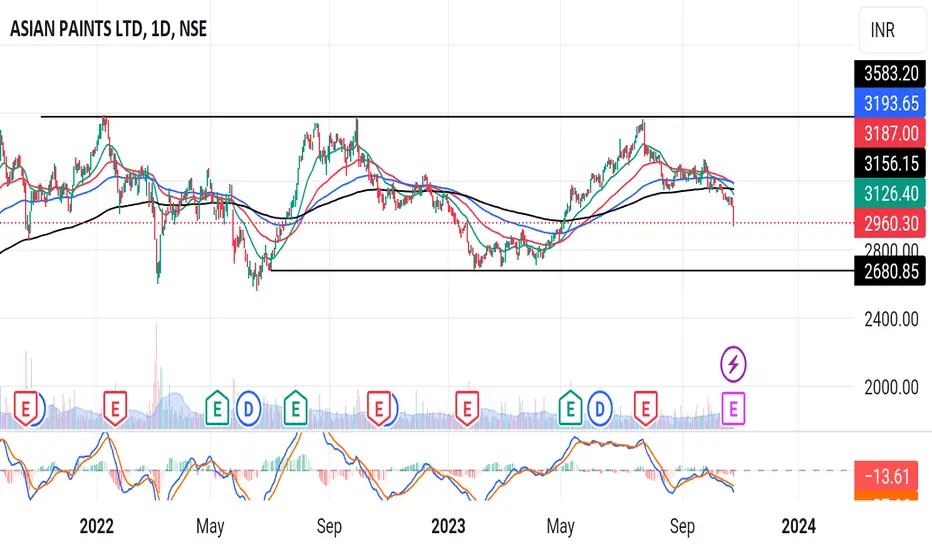Click the purple lightning bolt event icon
The height and width of the screenshot is (550, 932).
[733, 364]
